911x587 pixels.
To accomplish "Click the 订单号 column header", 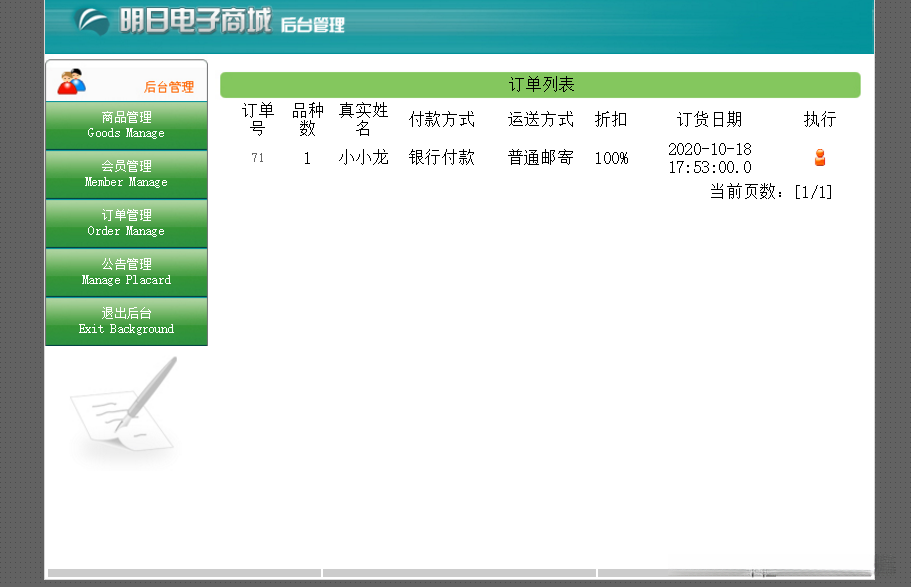I will coord(257,119).
